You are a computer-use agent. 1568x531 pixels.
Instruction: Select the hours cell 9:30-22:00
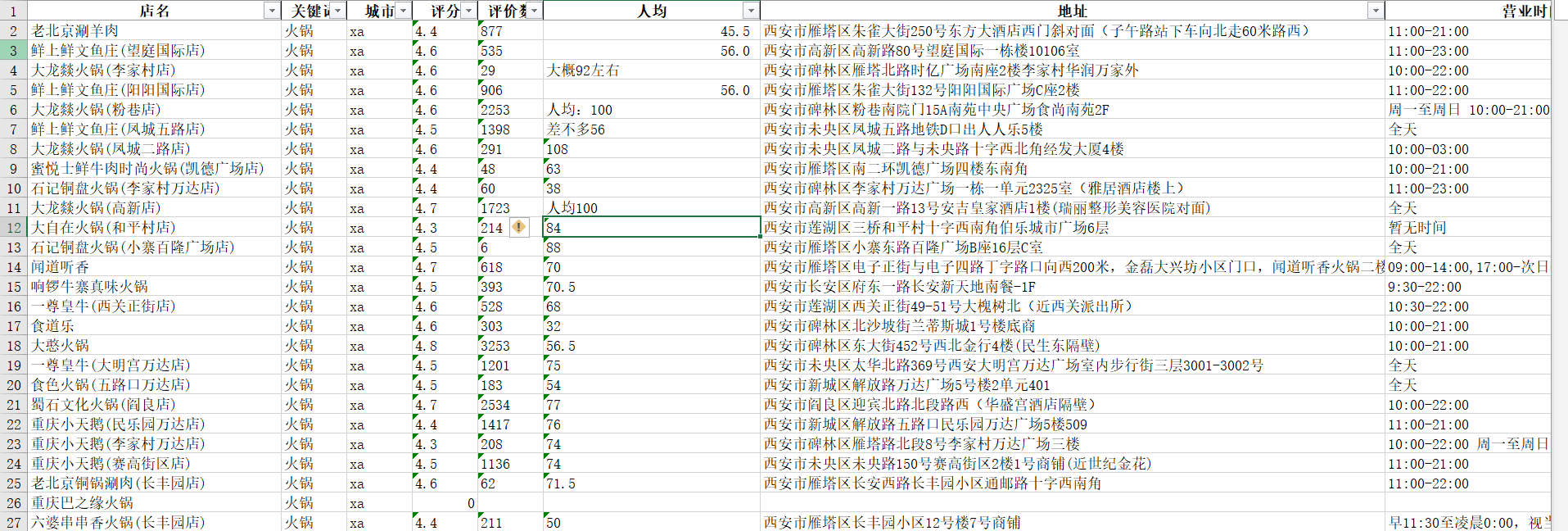pos(1468,287)
